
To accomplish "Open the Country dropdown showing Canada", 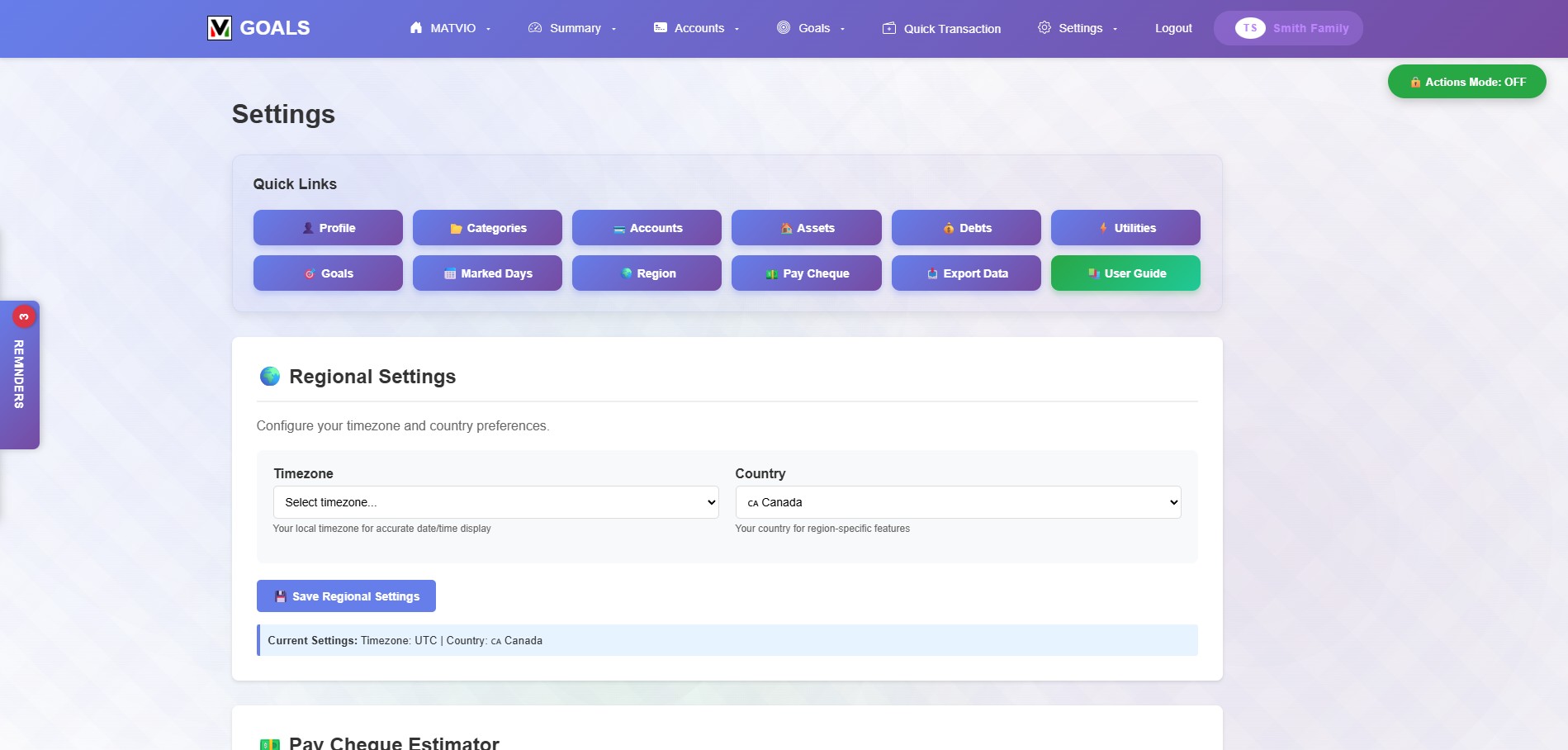I will (958, 502).
